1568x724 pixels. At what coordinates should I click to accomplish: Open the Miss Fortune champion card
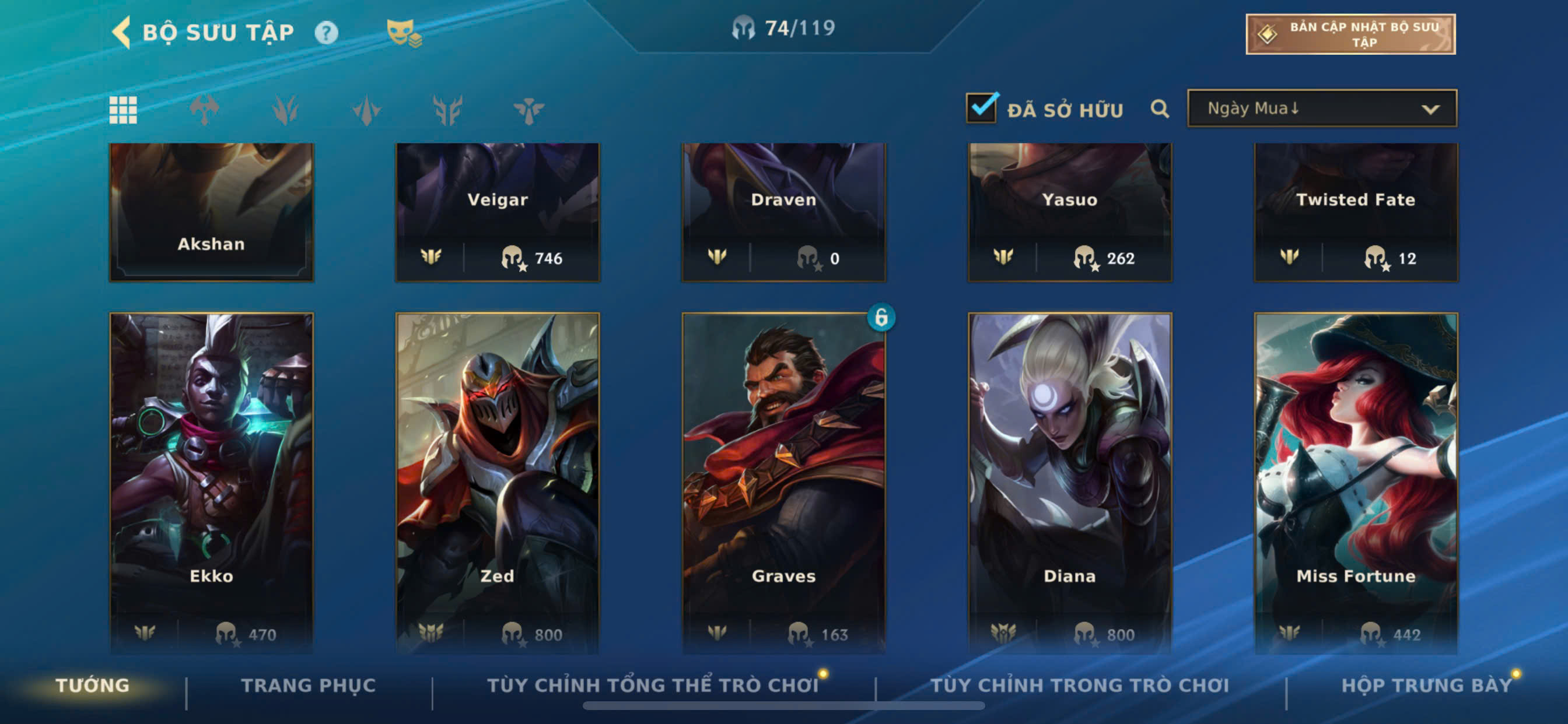1356,483
